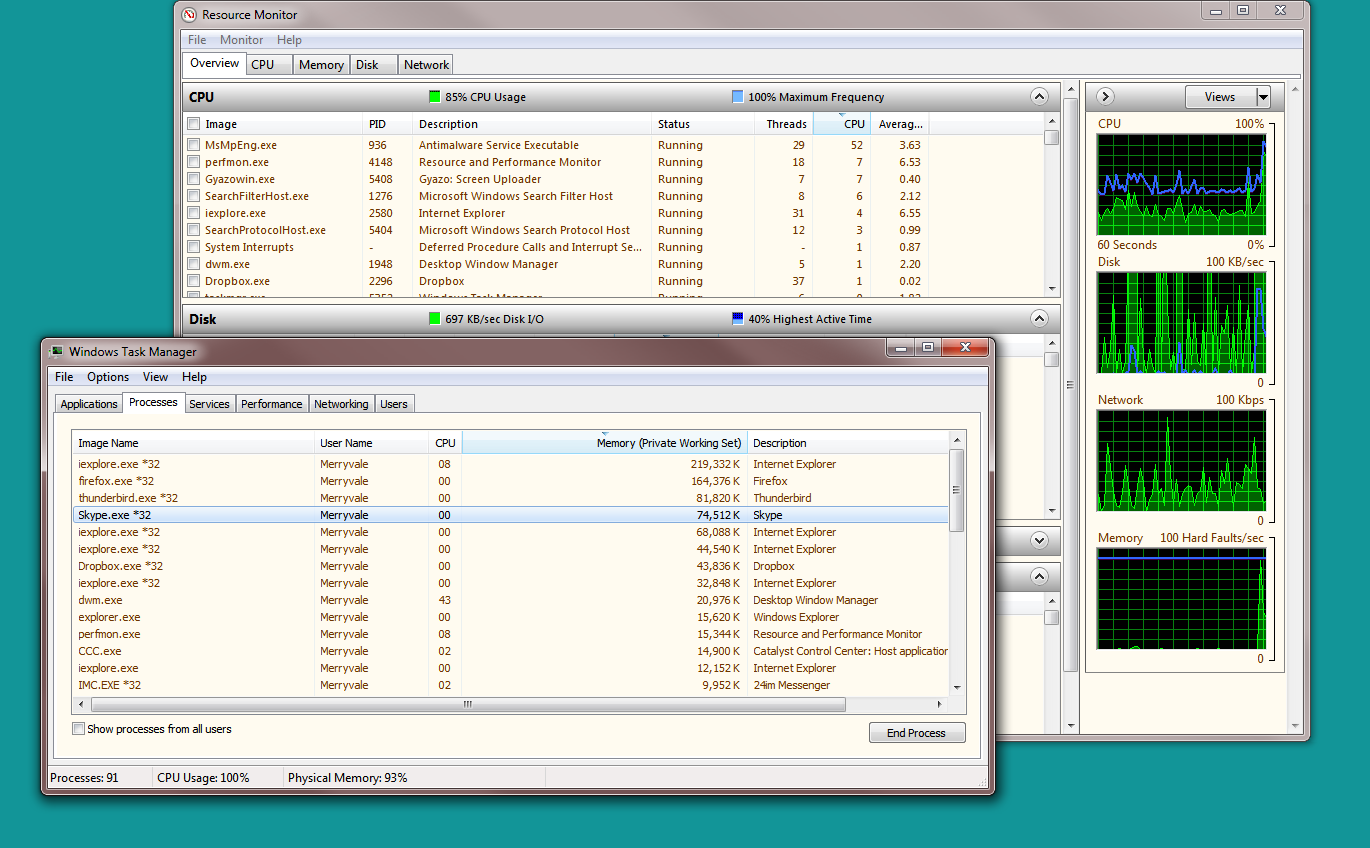Click the 'Processes: 91' status bar entry
This screenshot has width=1370, height=848.
84,778
